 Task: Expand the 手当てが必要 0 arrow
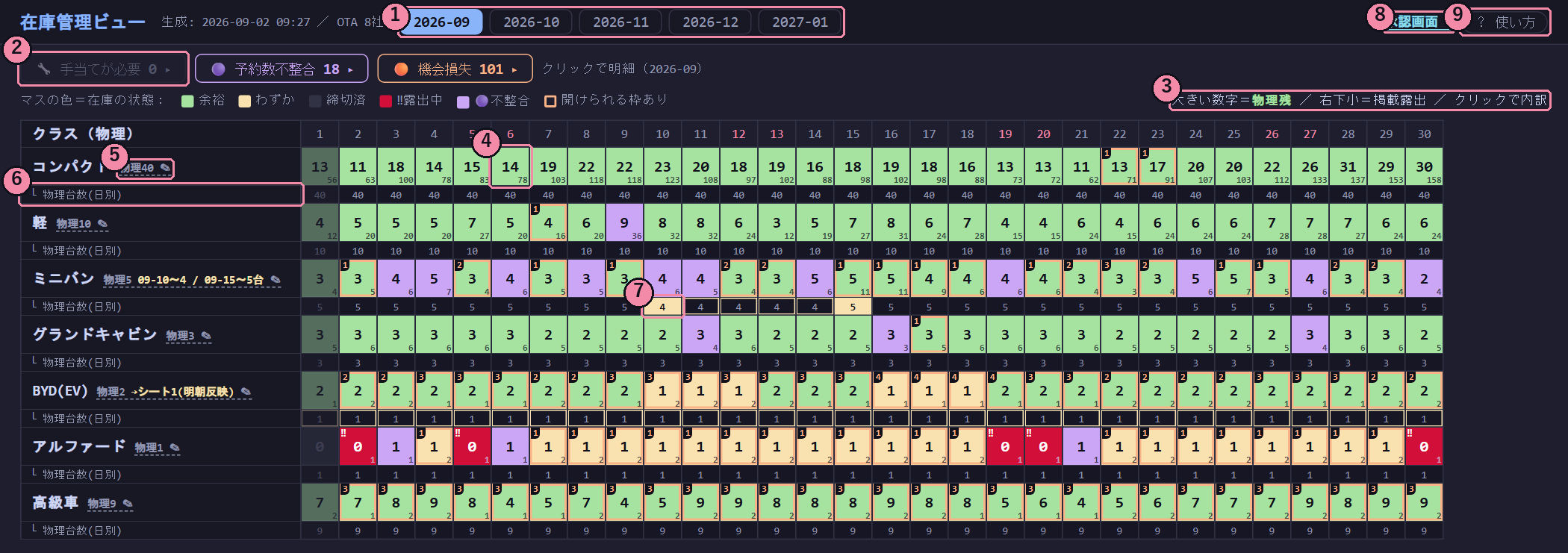168,69
